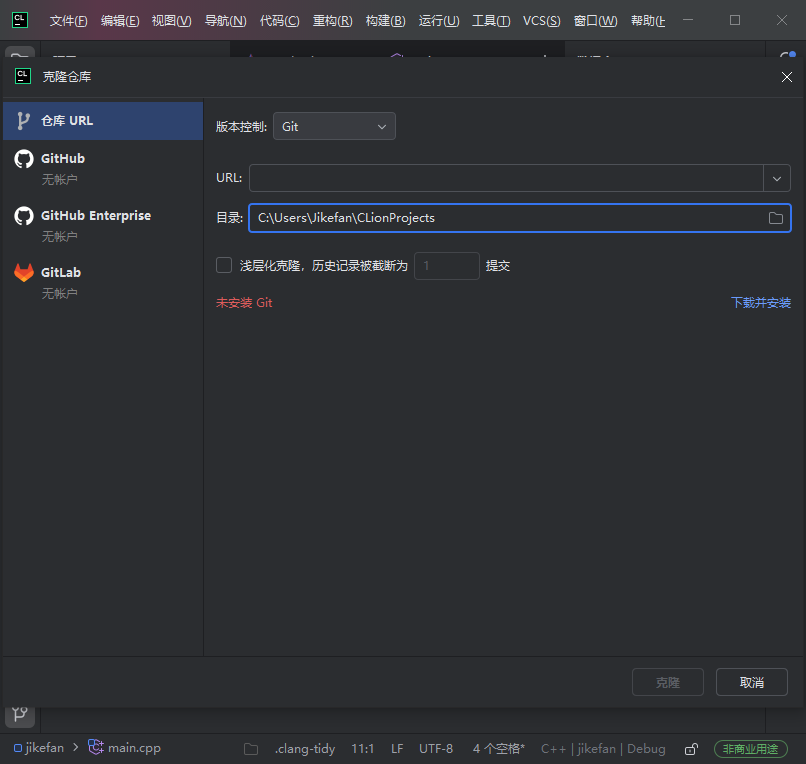Click the read-only lock icon in status bar
The width and height of the screenshot is (806, 764).
691,749
